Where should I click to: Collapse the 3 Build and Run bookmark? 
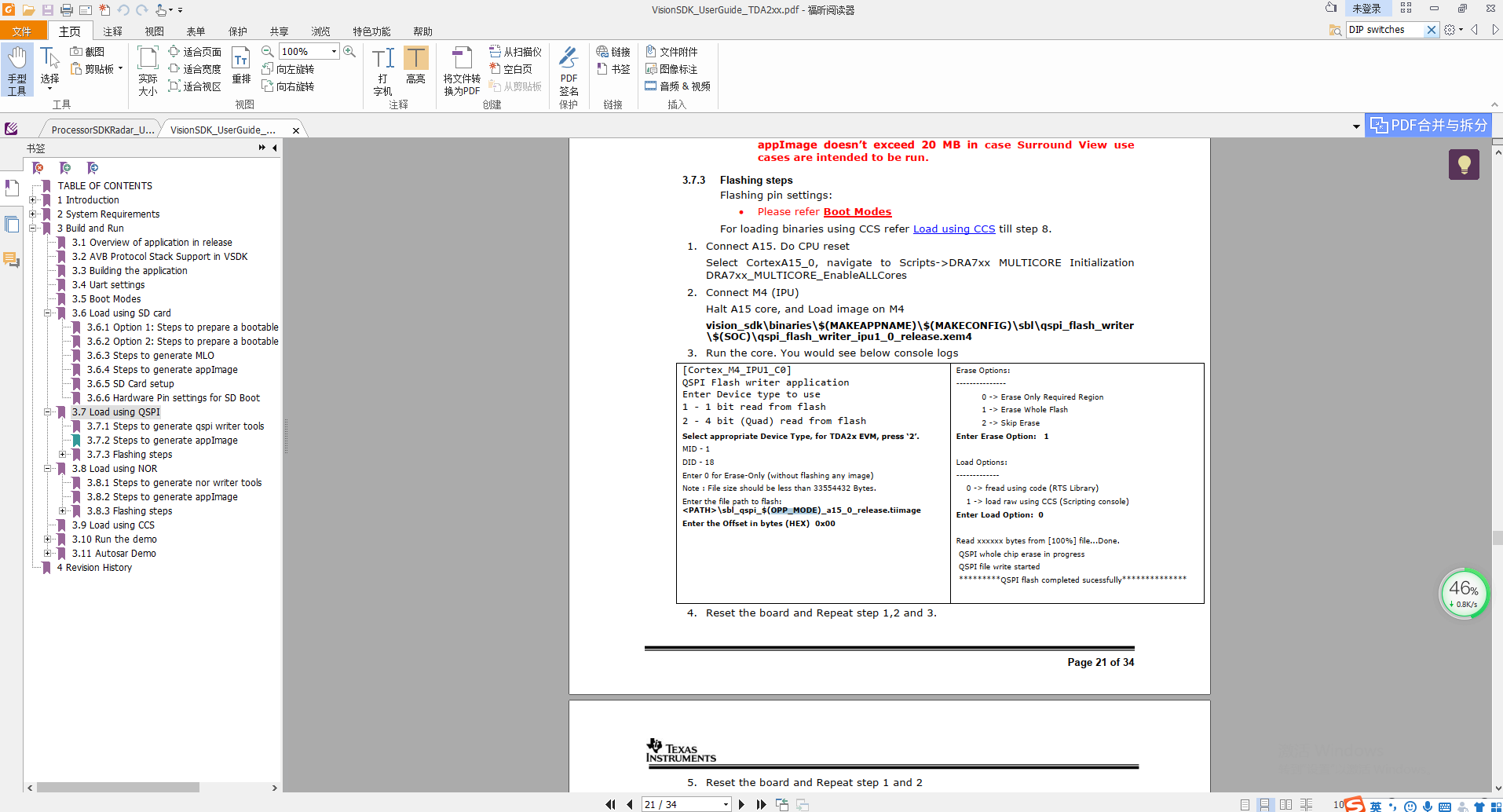tap(33, 229)
